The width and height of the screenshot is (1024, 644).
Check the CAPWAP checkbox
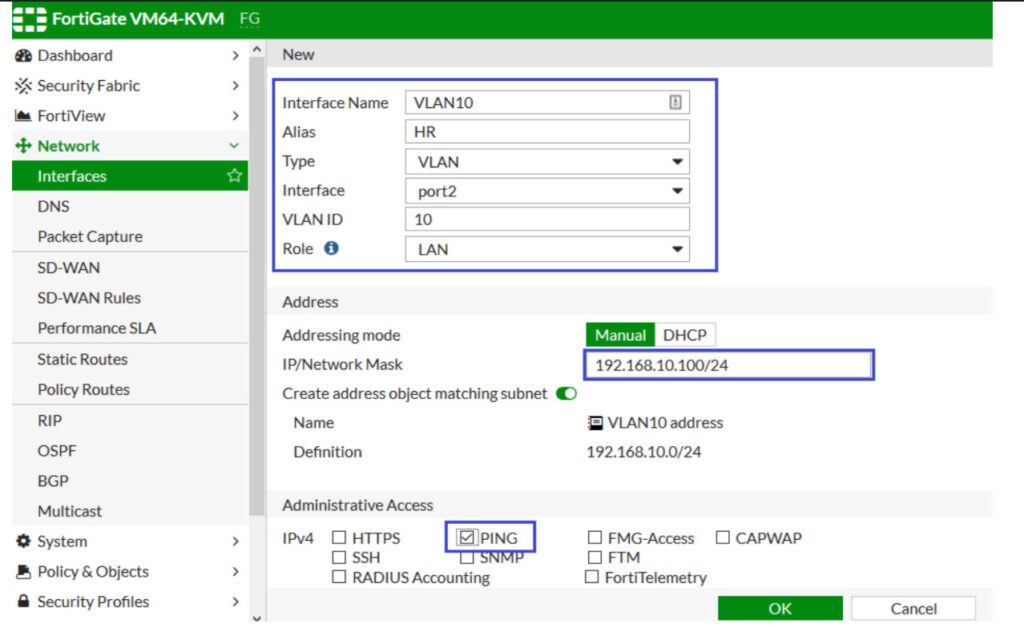[x=722, y=538]
